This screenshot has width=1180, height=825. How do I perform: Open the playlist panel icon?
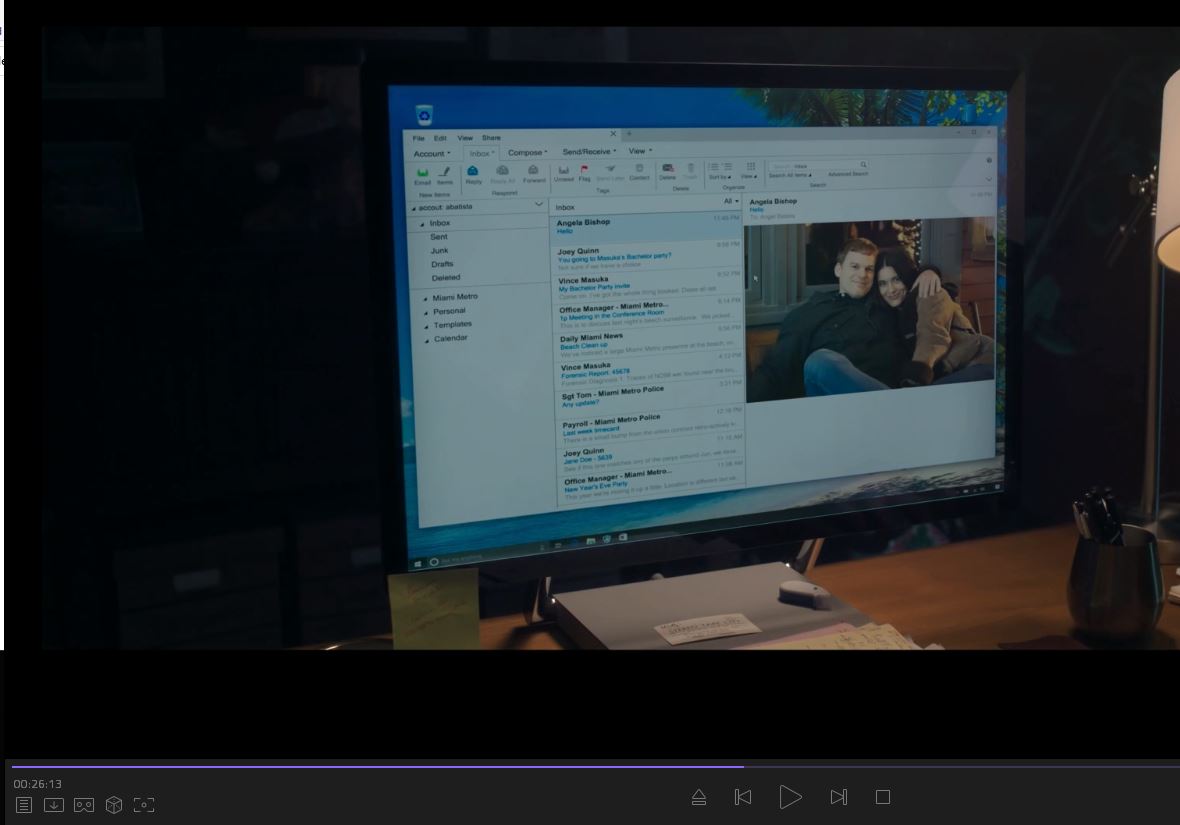point(24,805)
